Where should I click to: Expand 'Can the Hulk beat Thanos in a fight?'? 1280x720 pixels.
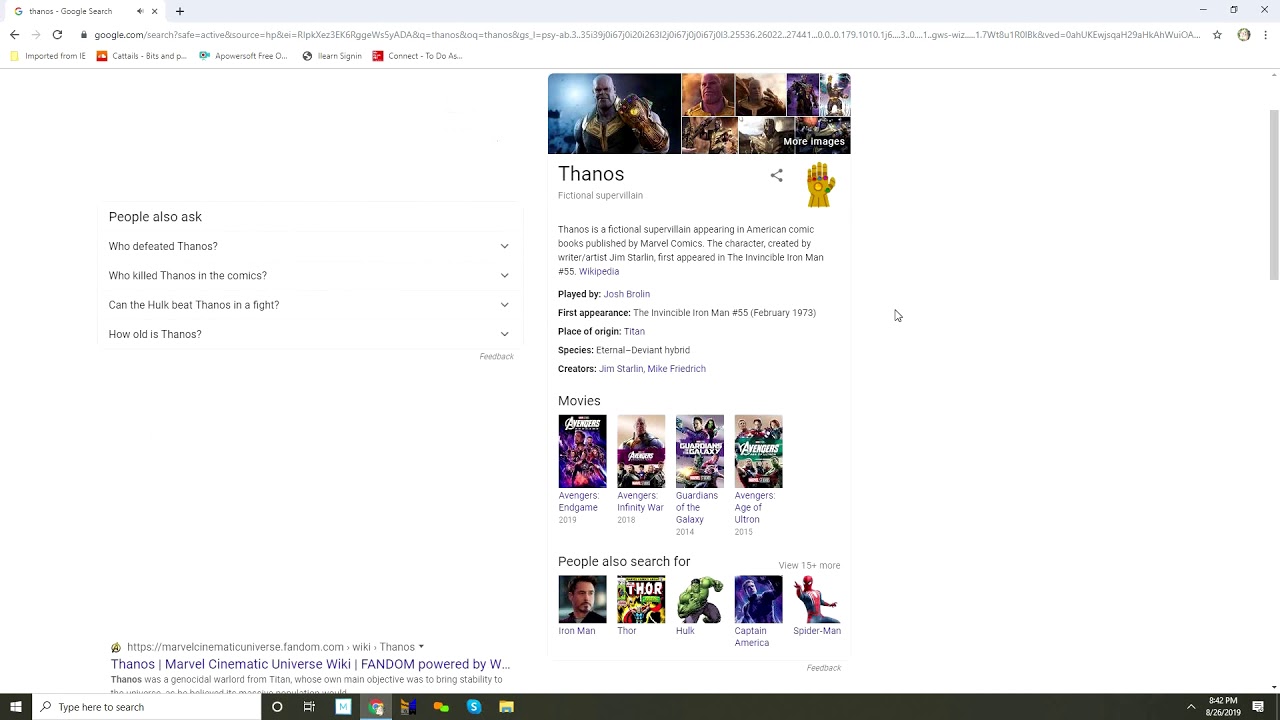[309, 305]
